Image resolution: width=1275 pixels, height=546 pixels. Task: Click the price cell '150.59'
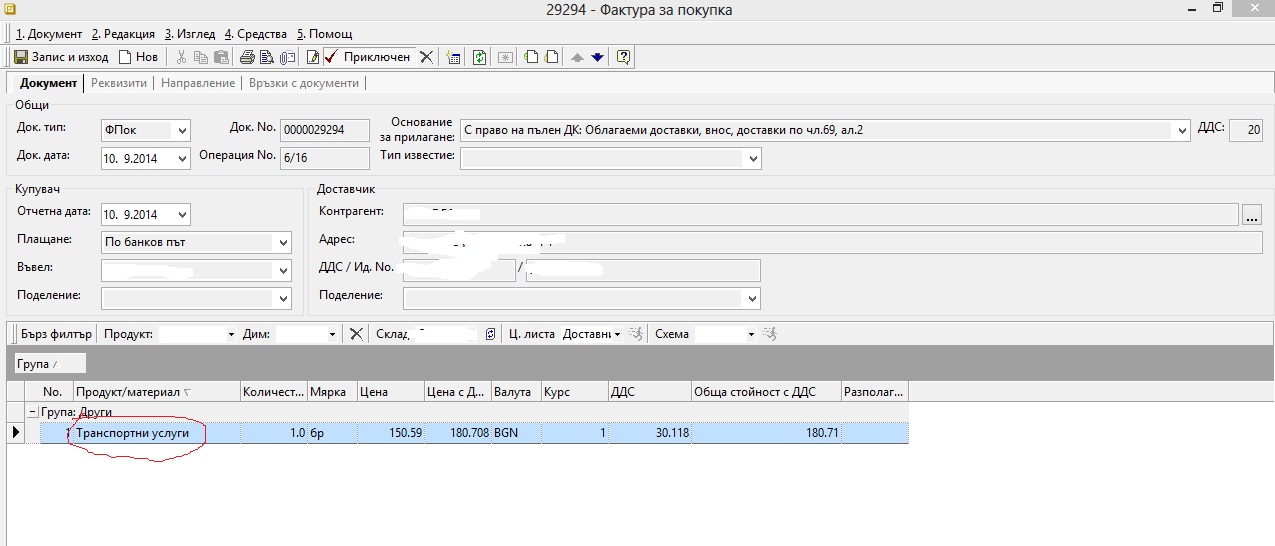(x=389, y=433)
